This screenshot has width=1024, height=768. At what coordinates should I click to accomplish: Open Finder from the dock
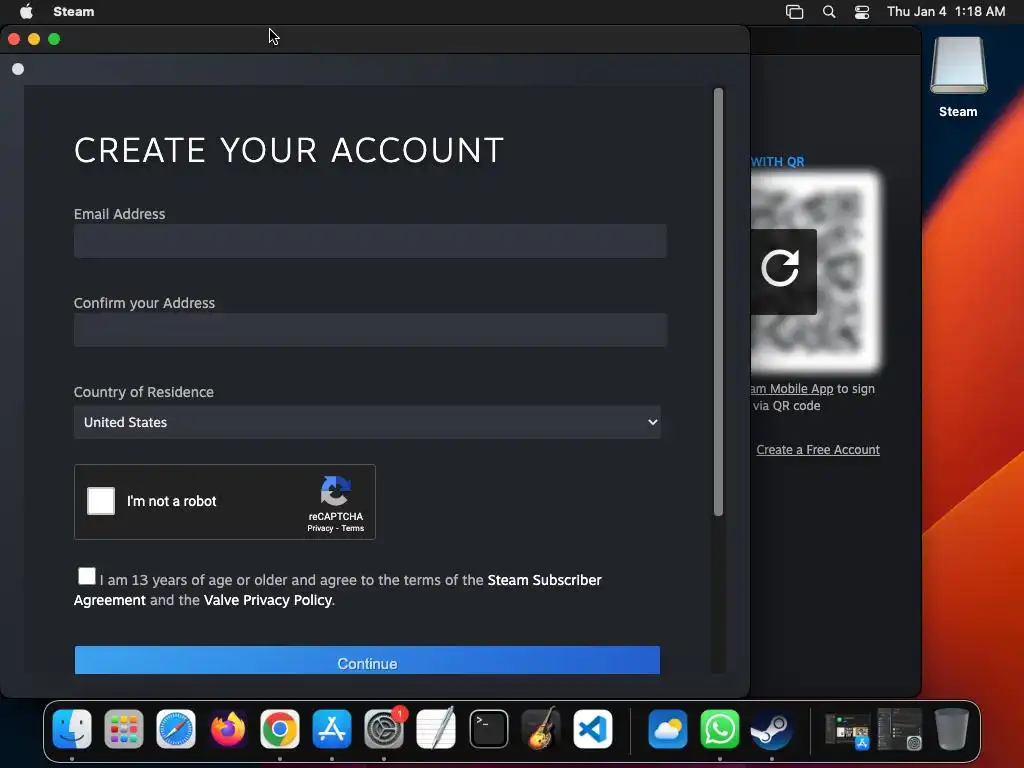[x=72, y=729]
